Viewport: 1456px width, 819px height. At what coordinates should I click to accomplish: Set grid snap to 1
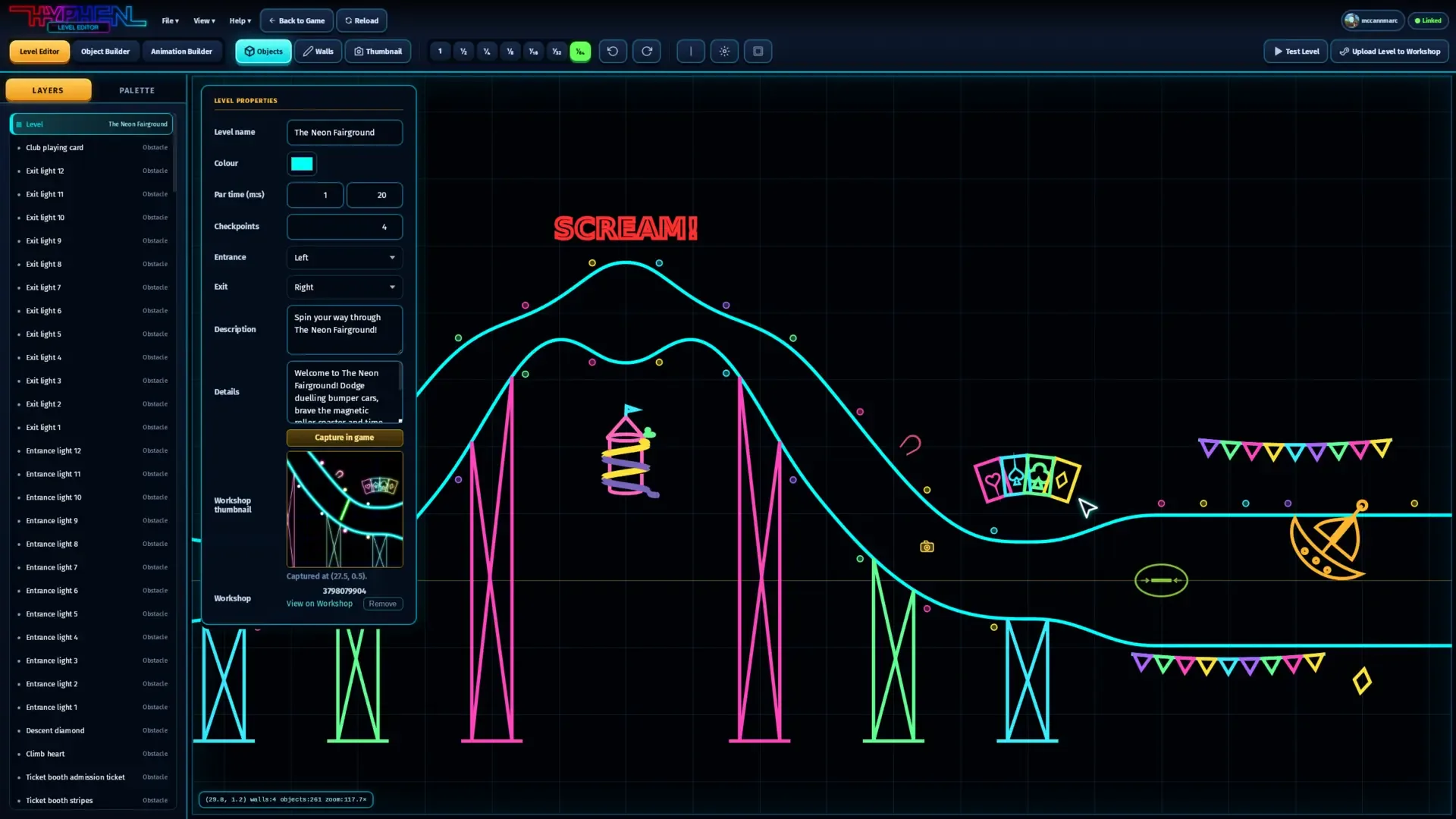(440, 52)
